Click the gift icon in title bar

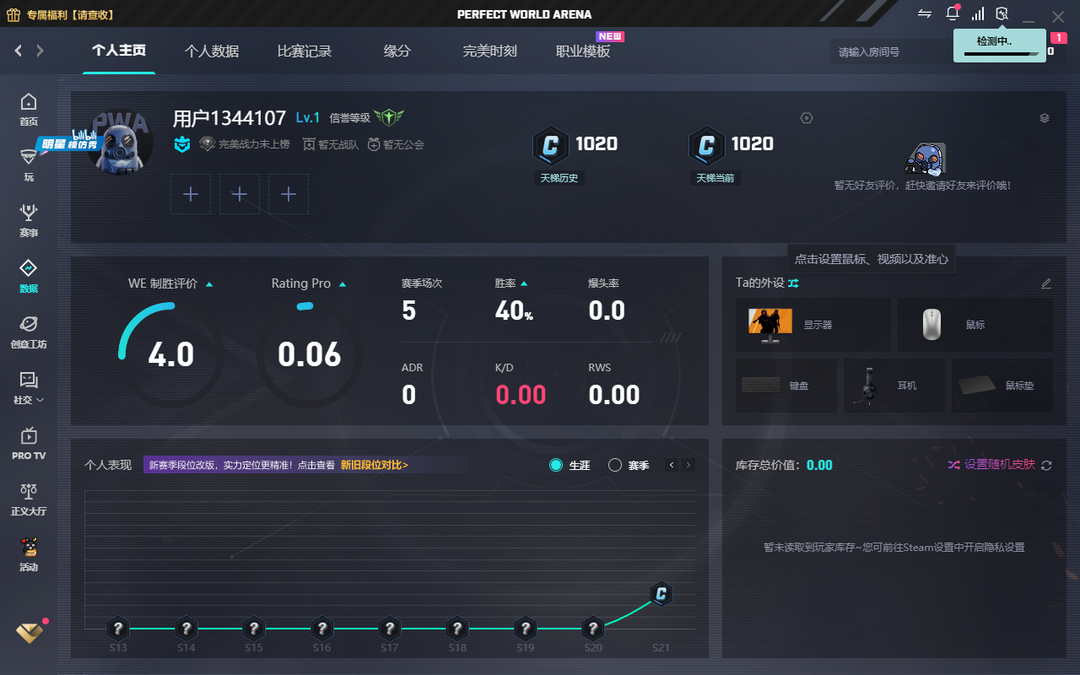point(13,14)
